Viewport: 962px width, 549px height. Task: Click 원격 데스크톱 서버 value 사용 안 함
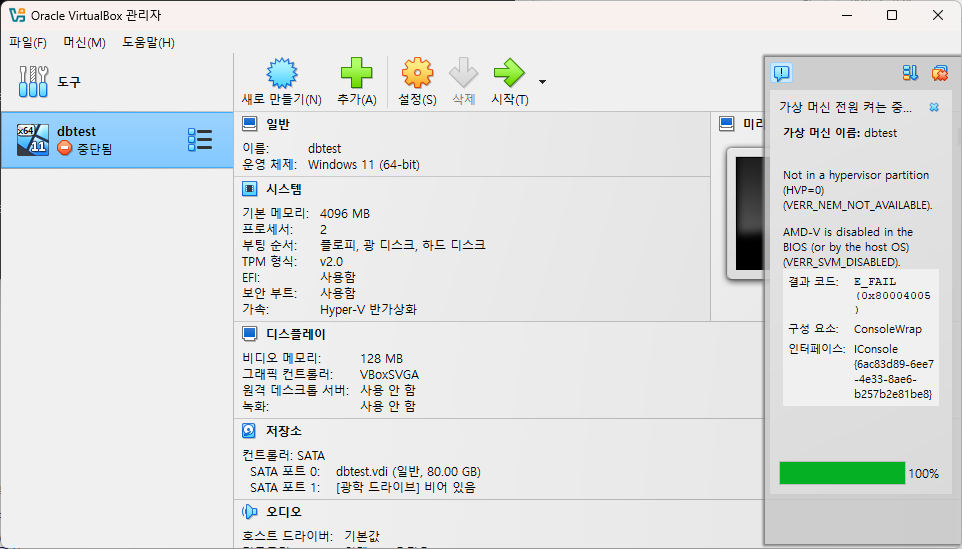click(388, 390)
